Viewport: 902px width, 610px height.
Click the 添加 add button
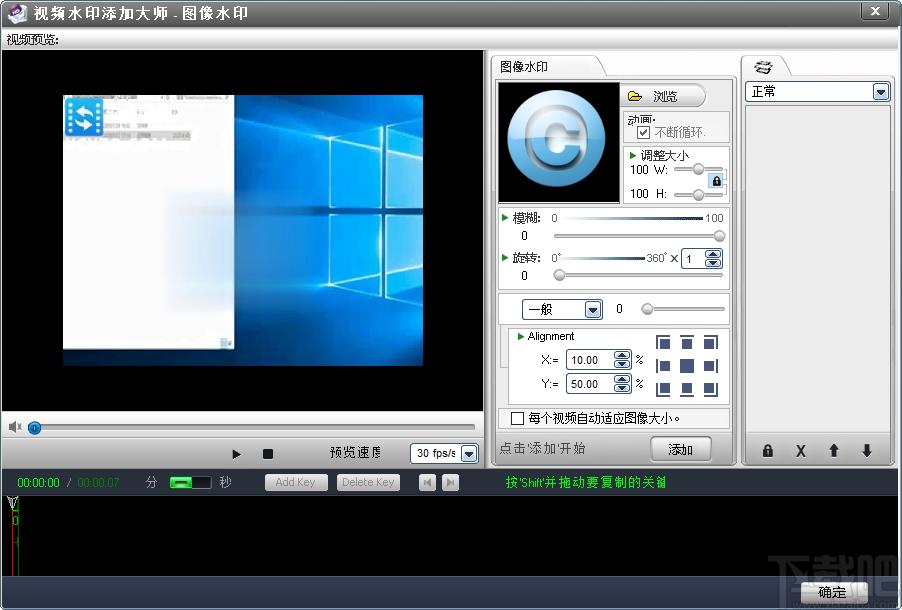(681, 449)
